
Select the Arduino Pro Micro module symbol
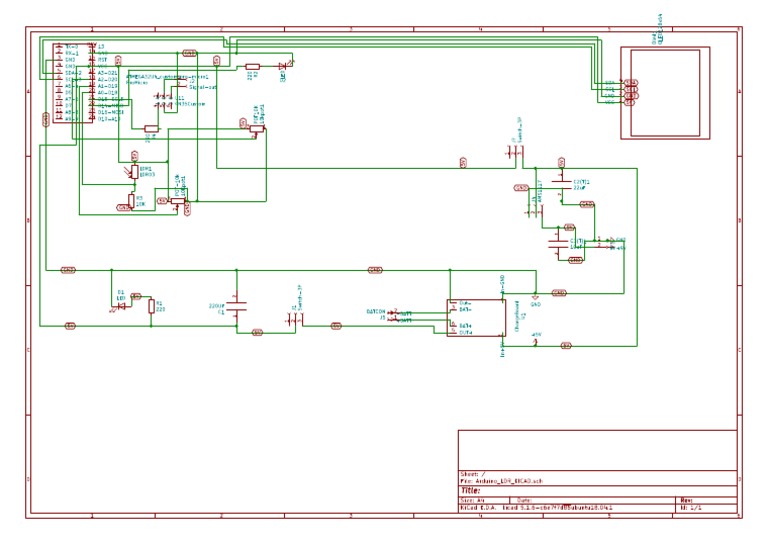[72, 83]
